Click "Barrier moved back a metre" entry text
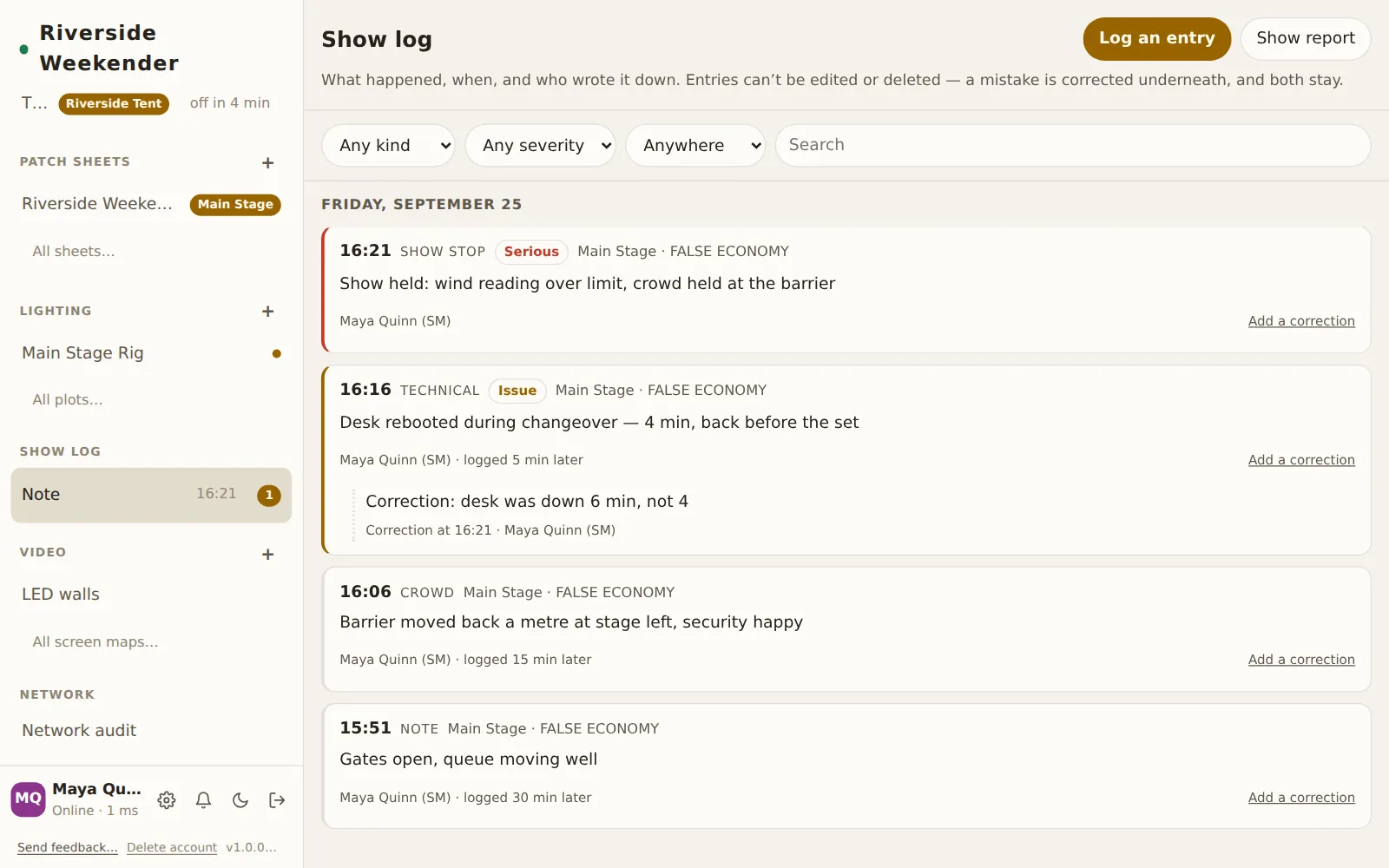 point(571,622)
